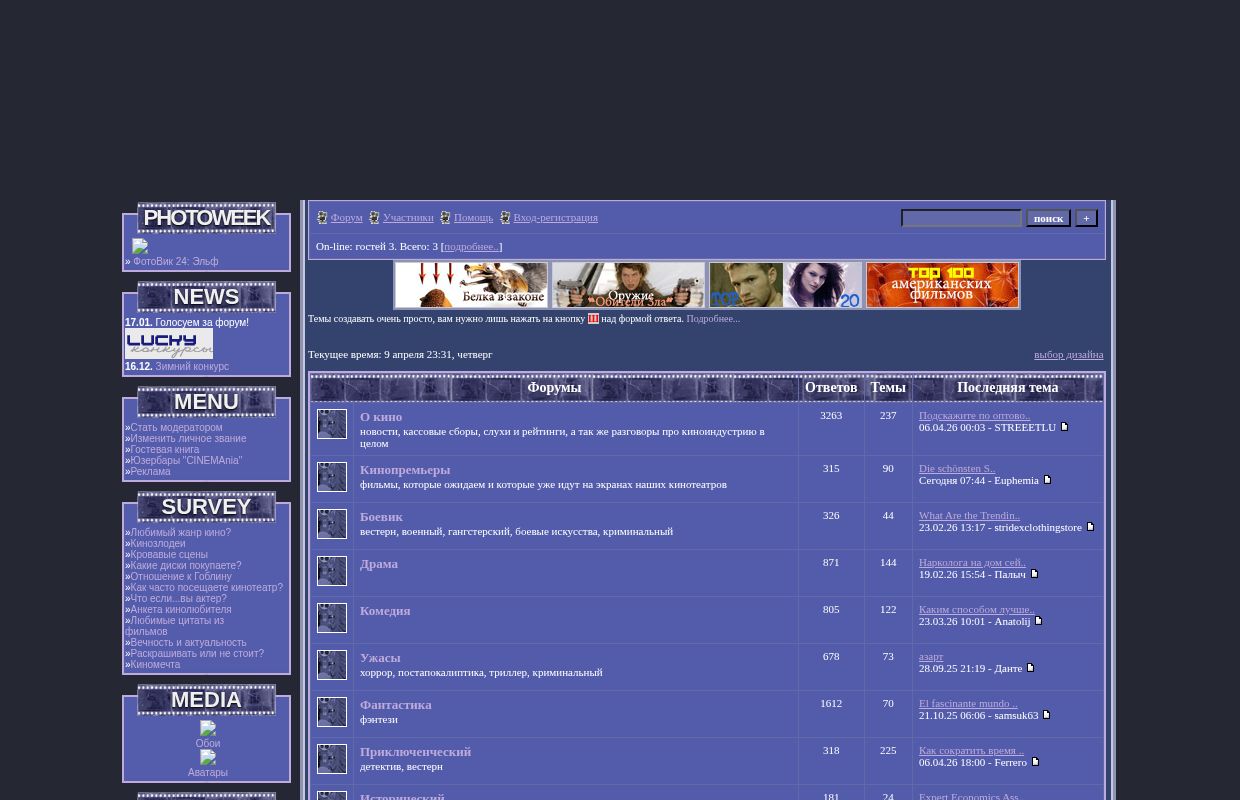
Task: Go to last post icon after Euphemia
Action: pyautogui.click(x=1047, y=480)
